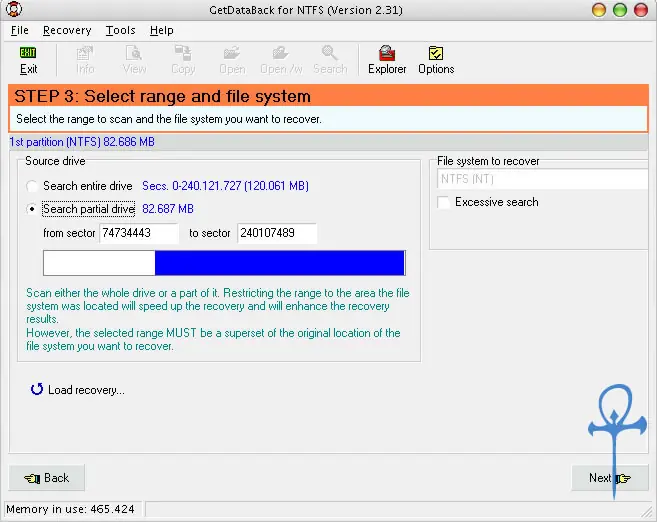The image size is (657, 522).
Task: Close the window with red button
Action: 641,9
